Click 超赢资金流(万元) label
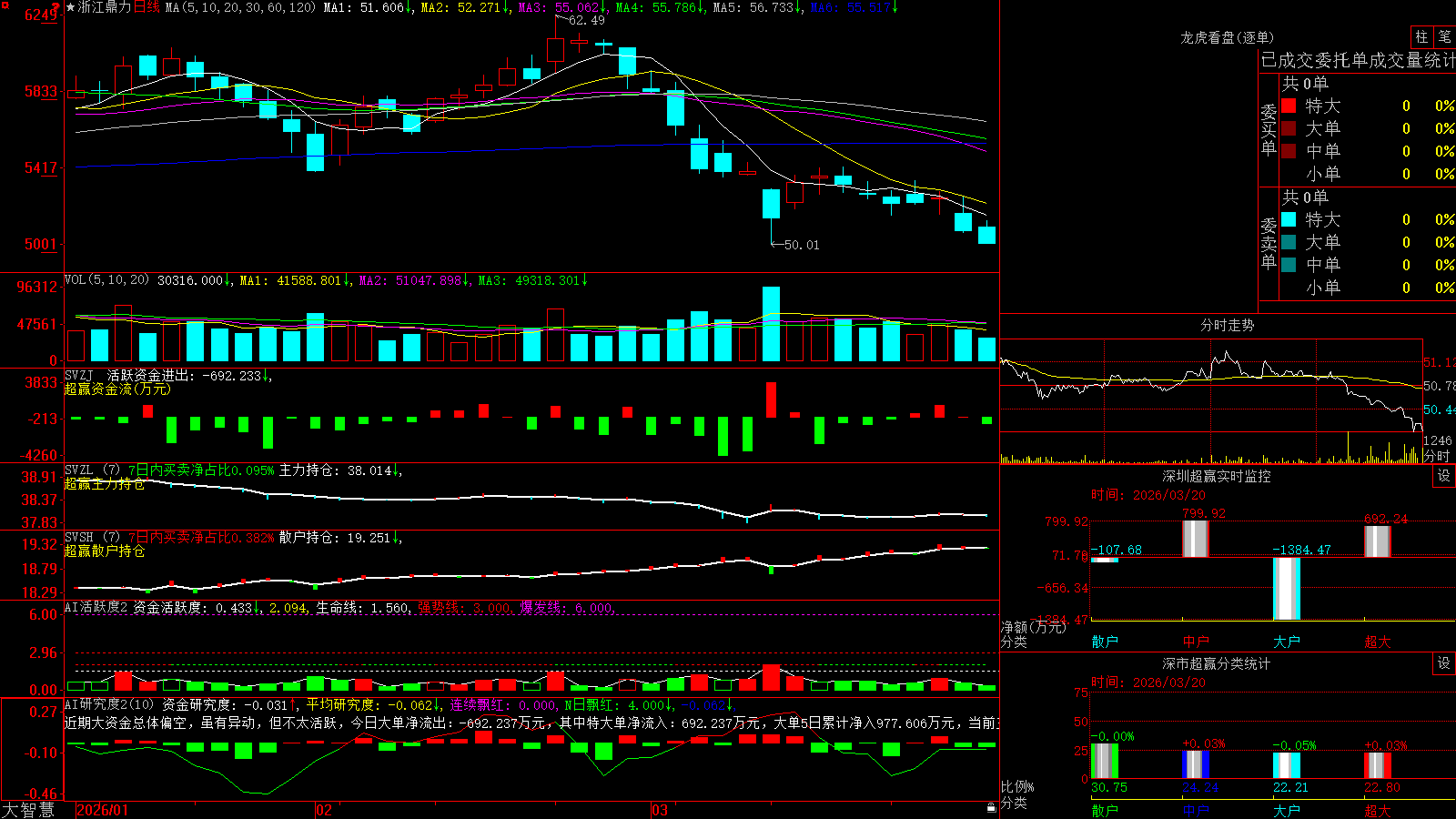1456x819 pixels. click(117, 389)
